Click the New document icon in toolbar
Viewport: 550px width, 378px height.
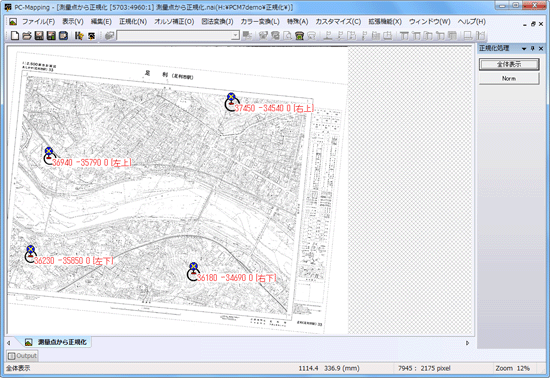tap(15, 35)
